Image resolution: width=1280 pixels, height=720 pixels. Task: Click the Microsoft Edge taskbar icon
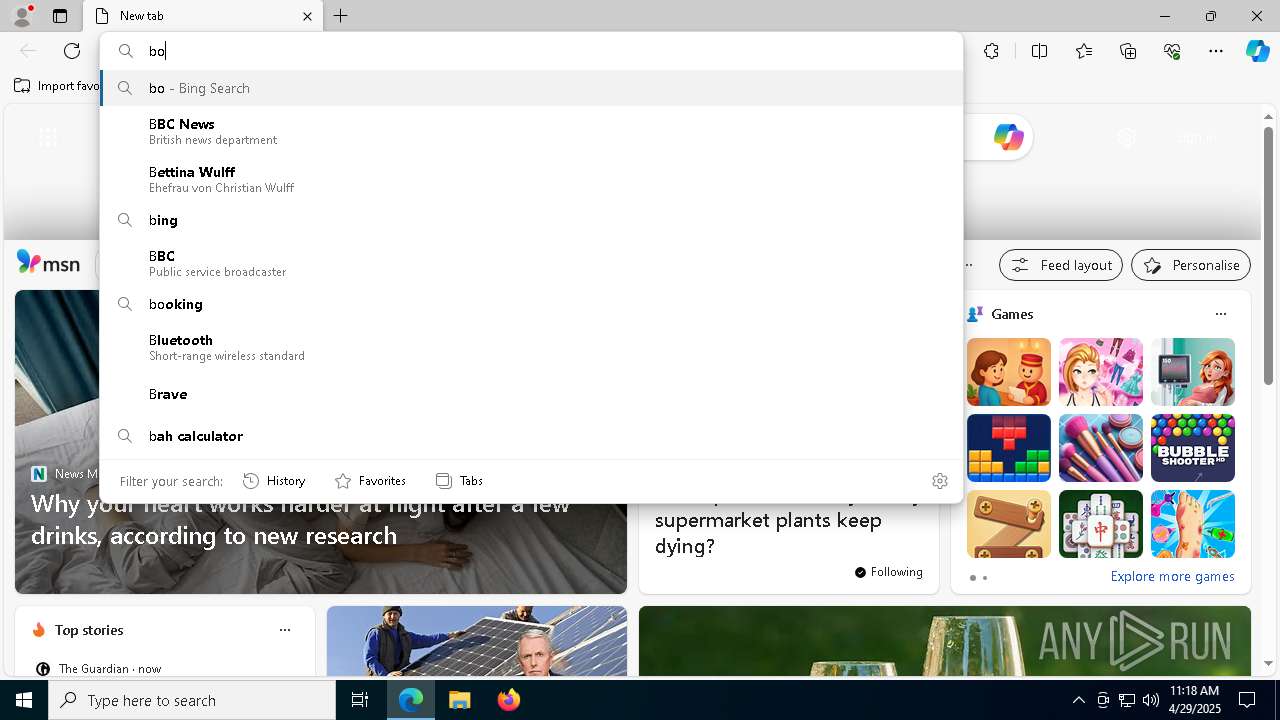pos(411,700)
